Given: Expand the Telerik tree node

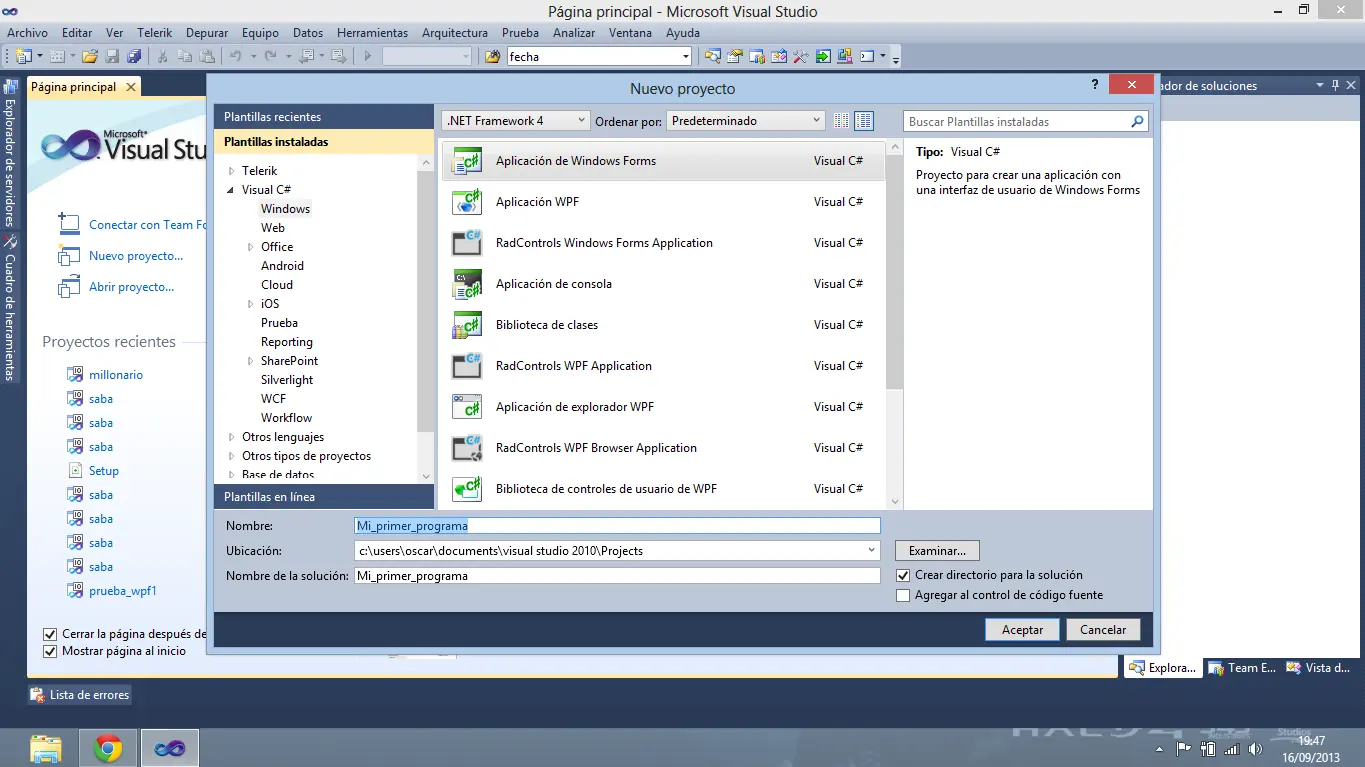Looking at the screenshot, I should pos(232,171).
